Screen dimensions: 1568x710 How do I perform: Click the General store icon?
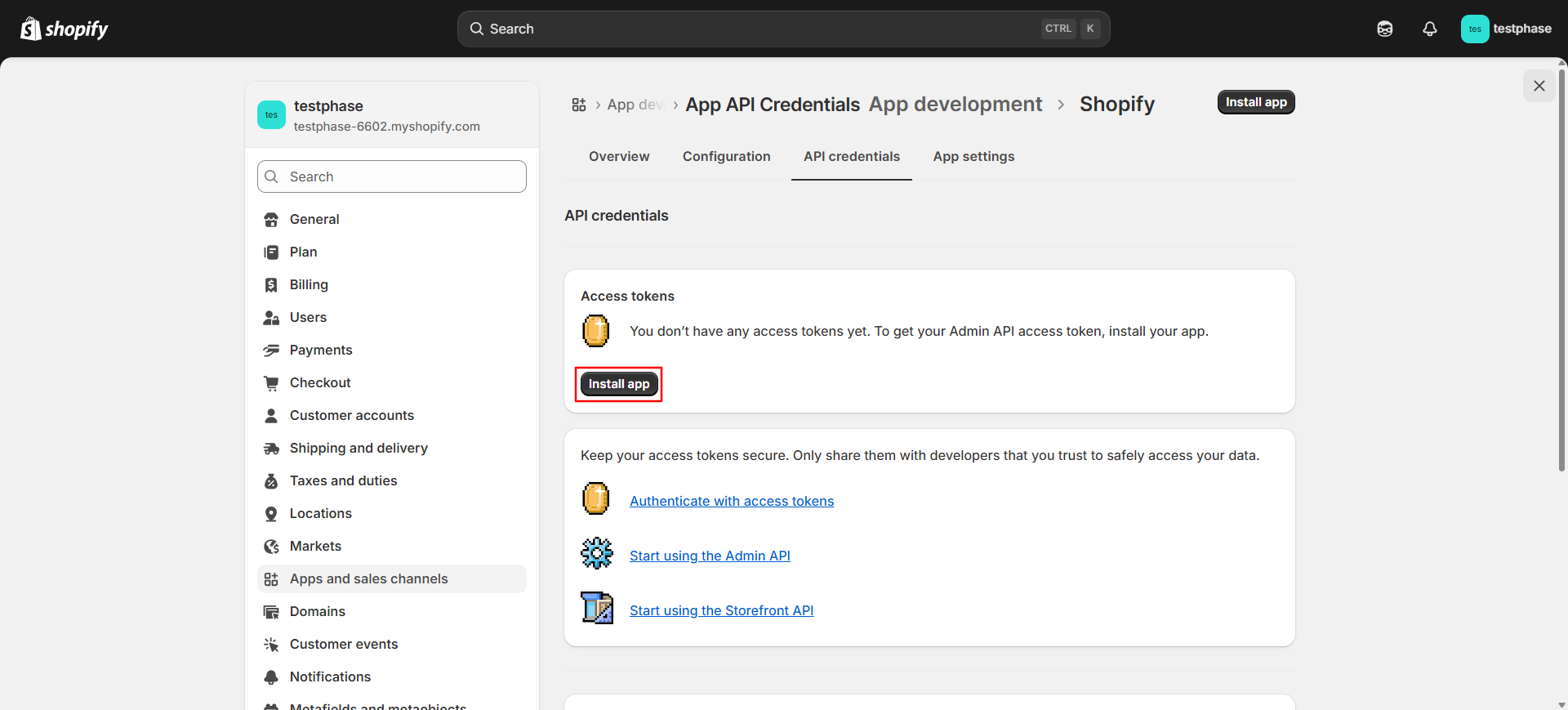(271, 220)
